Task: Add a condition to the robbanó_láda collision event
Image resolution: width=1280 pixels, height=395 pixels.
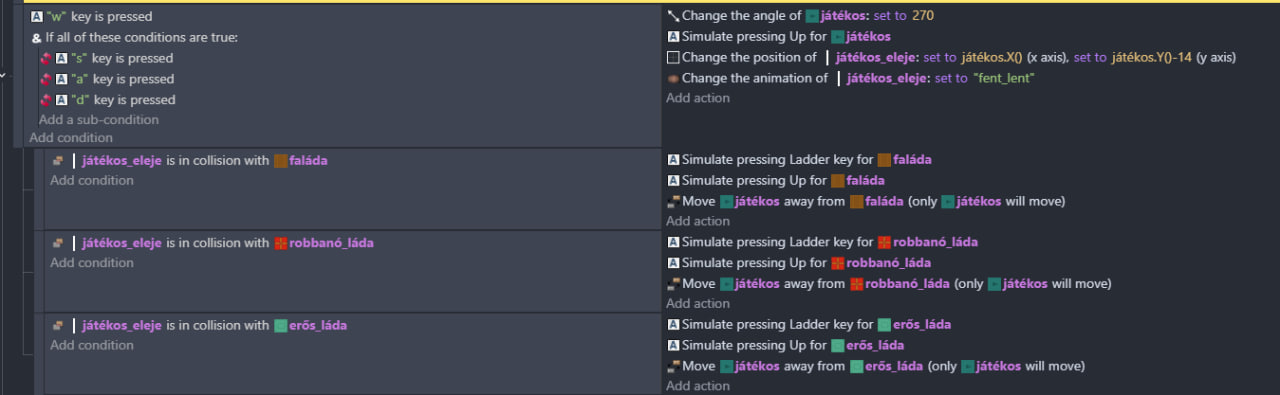Action: [92, 263]
